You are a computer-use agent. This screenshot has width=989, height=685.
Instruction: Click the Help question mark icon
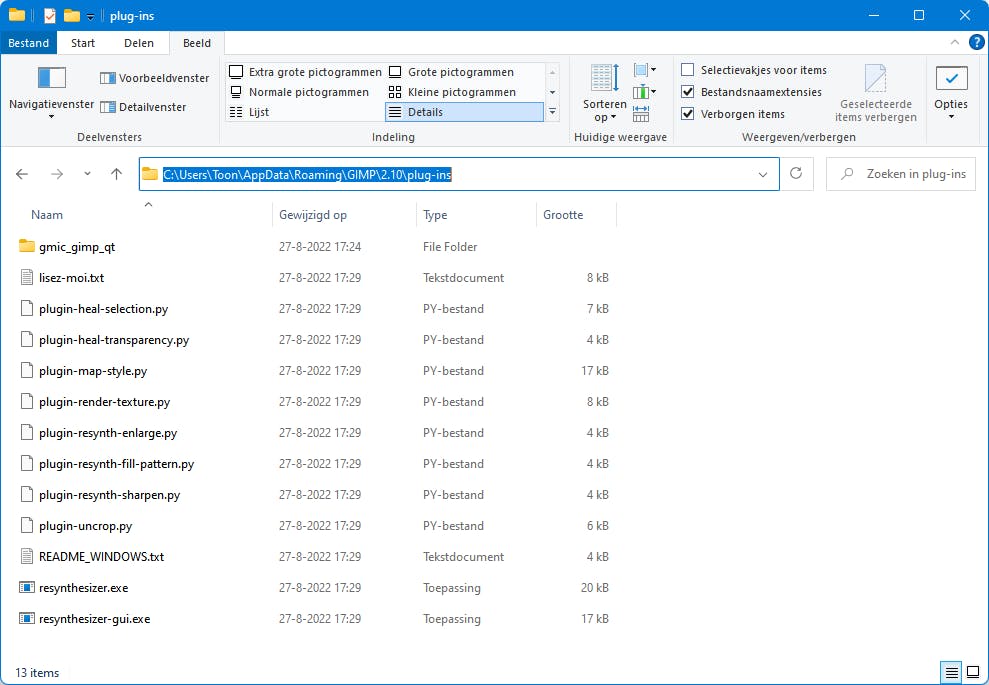tap(976, 43)
